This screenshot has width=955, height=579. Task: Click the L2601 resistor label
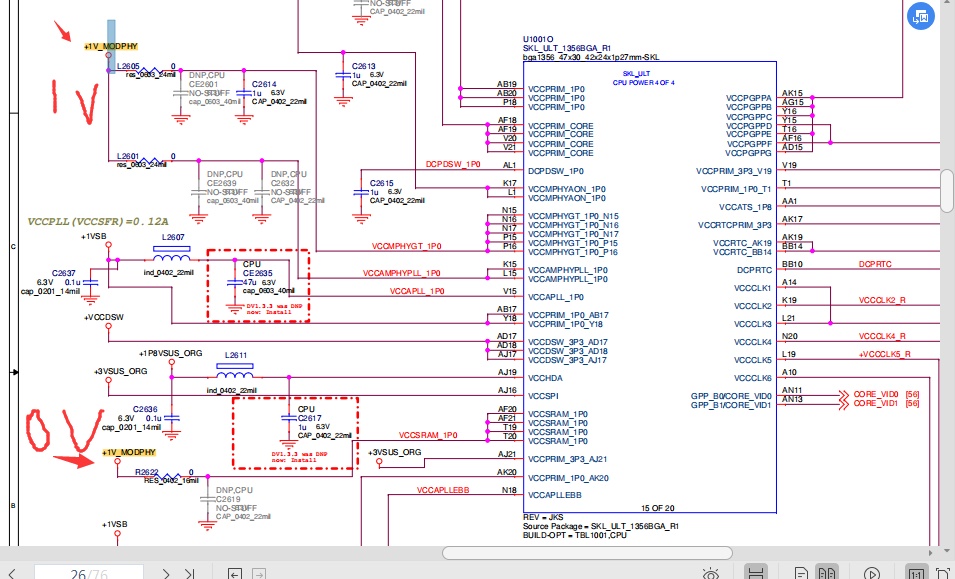(x=128, y=156)
